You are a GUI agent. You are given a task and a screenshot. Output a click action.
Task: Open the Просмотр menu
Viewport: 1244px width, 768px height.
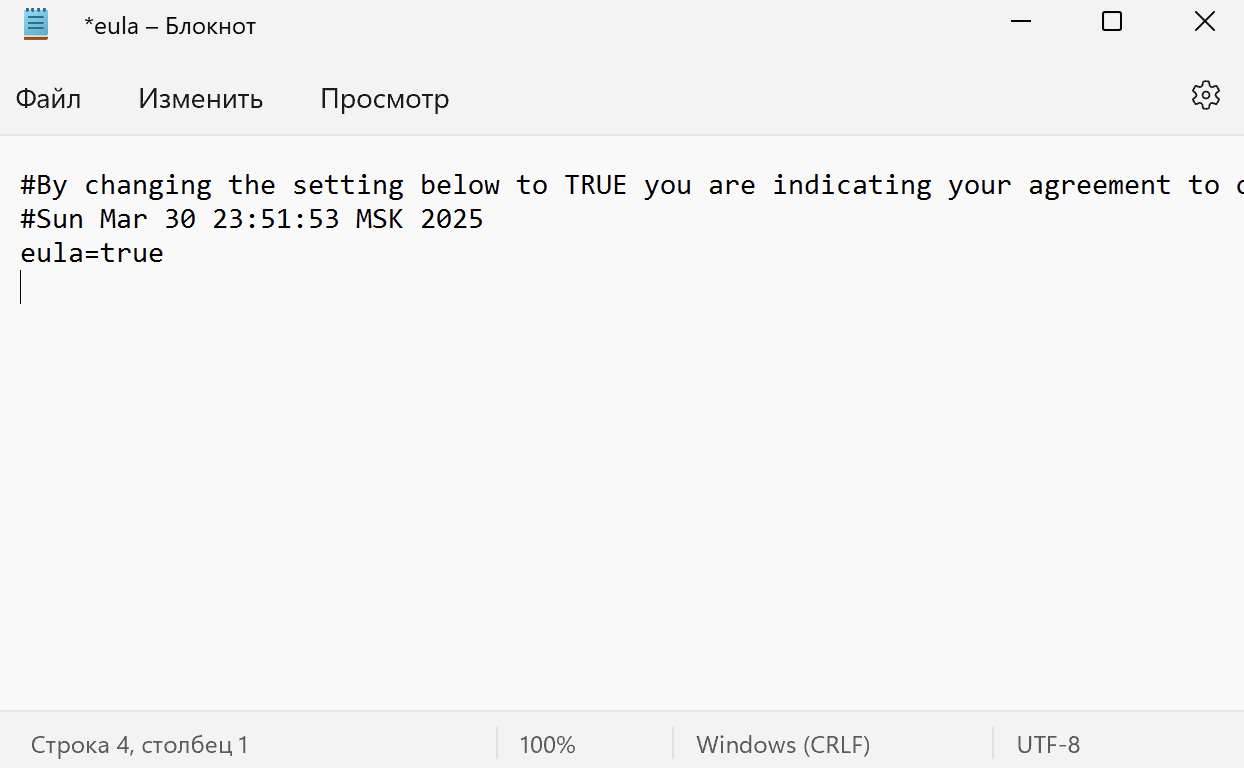[x=384, y=99]
